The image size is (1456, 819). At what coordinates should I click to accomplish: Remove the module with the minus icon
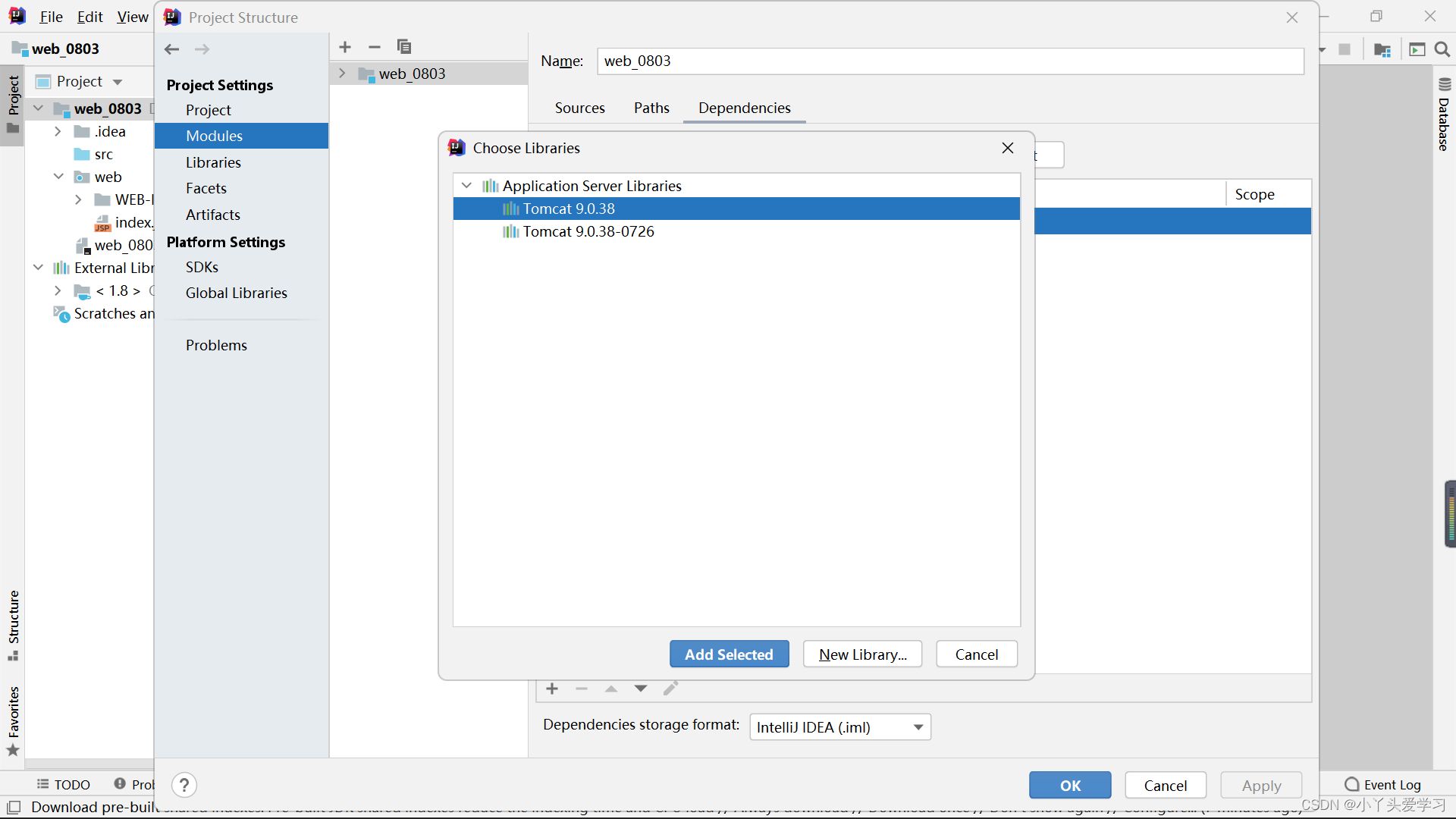[x=375, y=47]
